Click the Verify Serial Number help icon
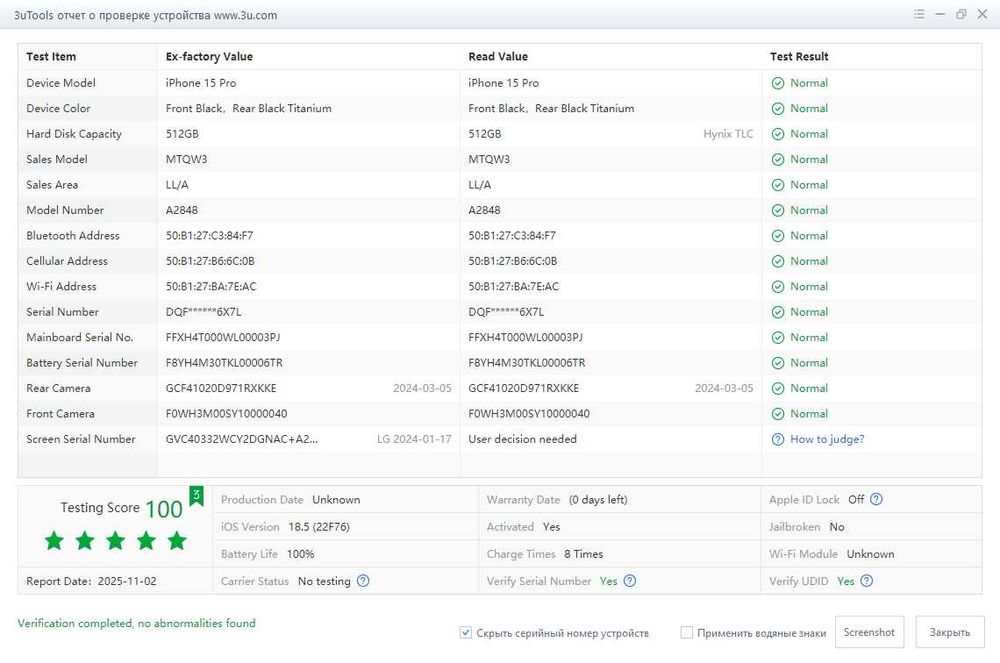Image resolution: width=1000 pixels, height=663 pixels. pyautogui.click(x=630, y=581)
